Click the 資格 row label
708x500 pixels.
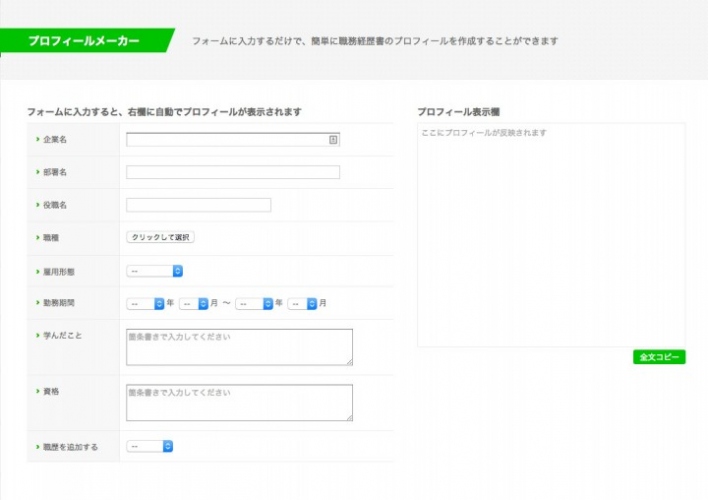tap(51, 391)
